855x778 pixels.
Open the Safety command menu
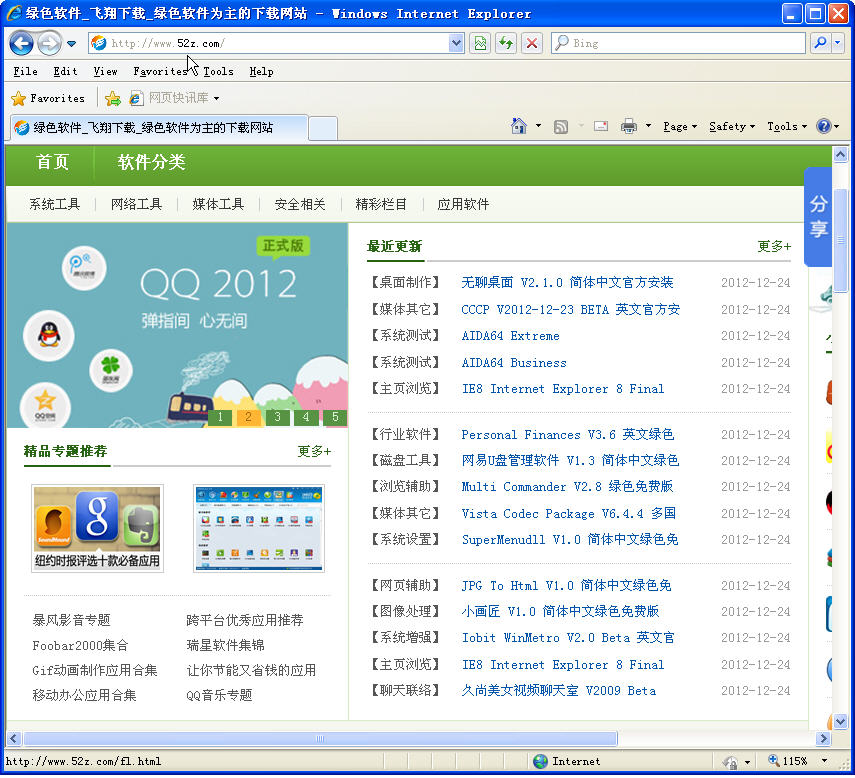click(732, 126)
